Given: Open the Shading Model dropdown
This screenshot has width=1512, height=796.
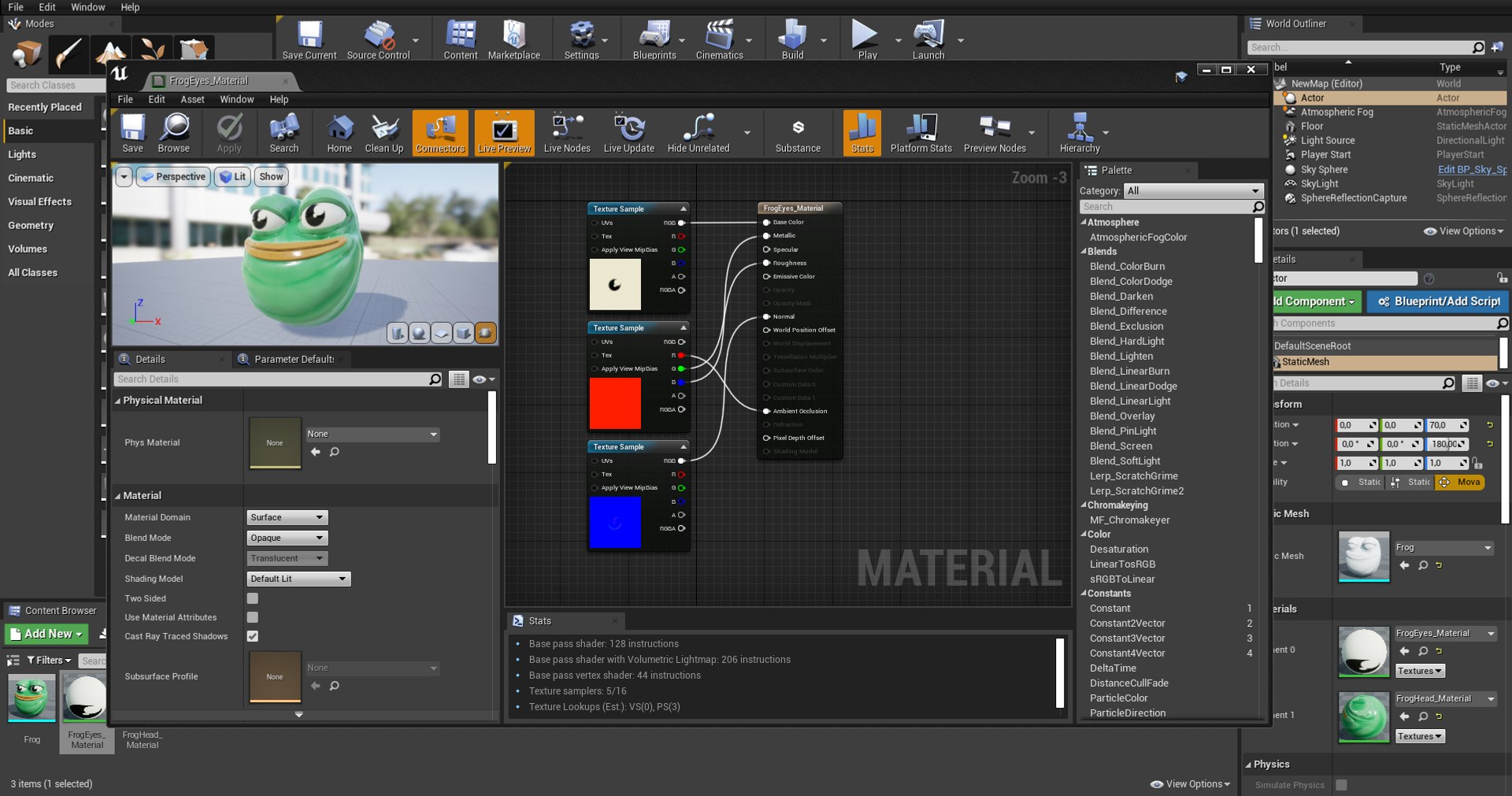Looking at the screenshot, I should pyautogui.click(x=298, y=579).
